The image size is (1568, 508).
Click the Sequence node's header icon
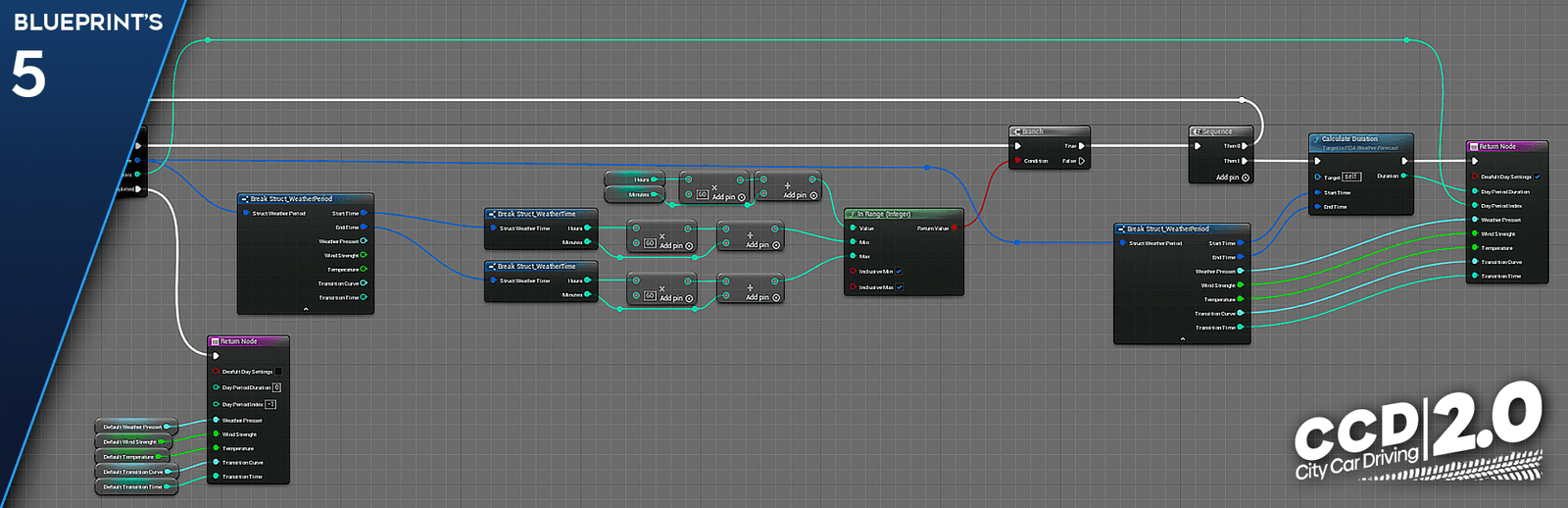pos(1197,131)
